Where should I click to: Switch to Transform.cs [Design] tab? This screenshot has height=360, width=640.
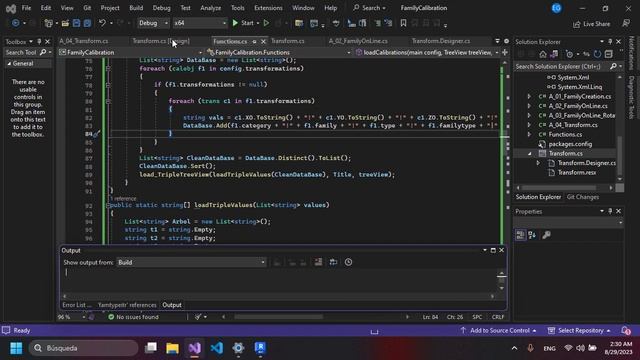[x=161, y=41]
